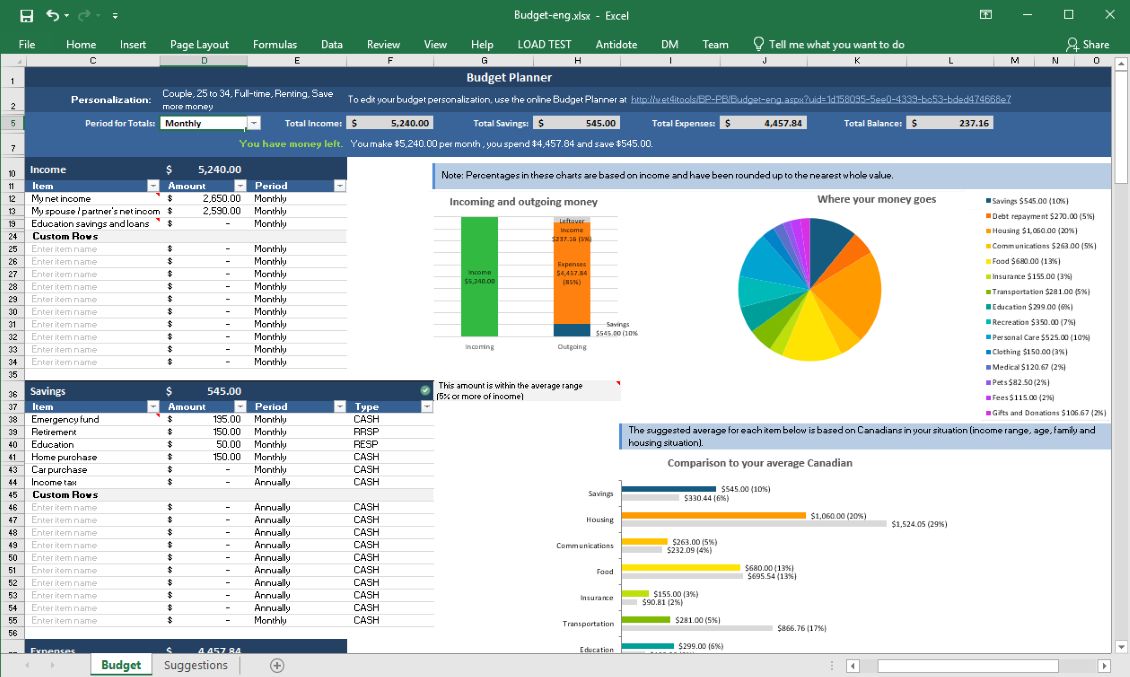
Task: Click Housing bar in comparison chart
Action: 713,516
